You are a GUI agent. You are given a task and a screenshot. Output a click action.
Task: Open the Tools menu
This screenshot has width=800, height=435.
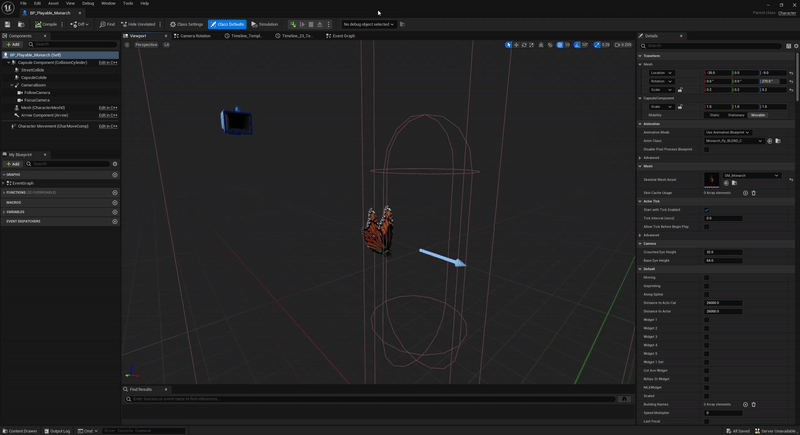(x=128, y=3)
